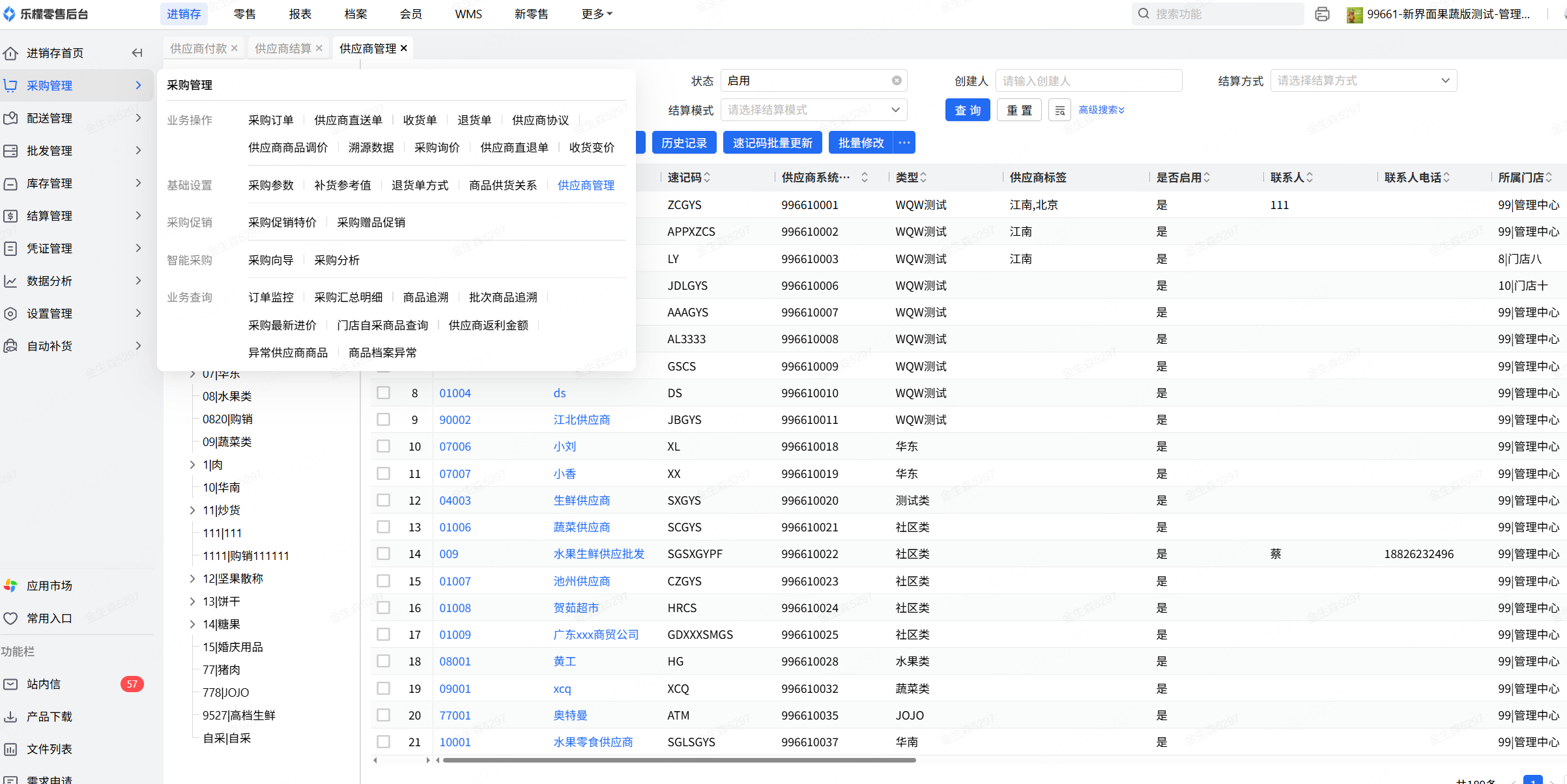This screenshot has width=1567, height=784.
Task: Open supplier link 江北供应商
Action: click(x=581, y=419)
